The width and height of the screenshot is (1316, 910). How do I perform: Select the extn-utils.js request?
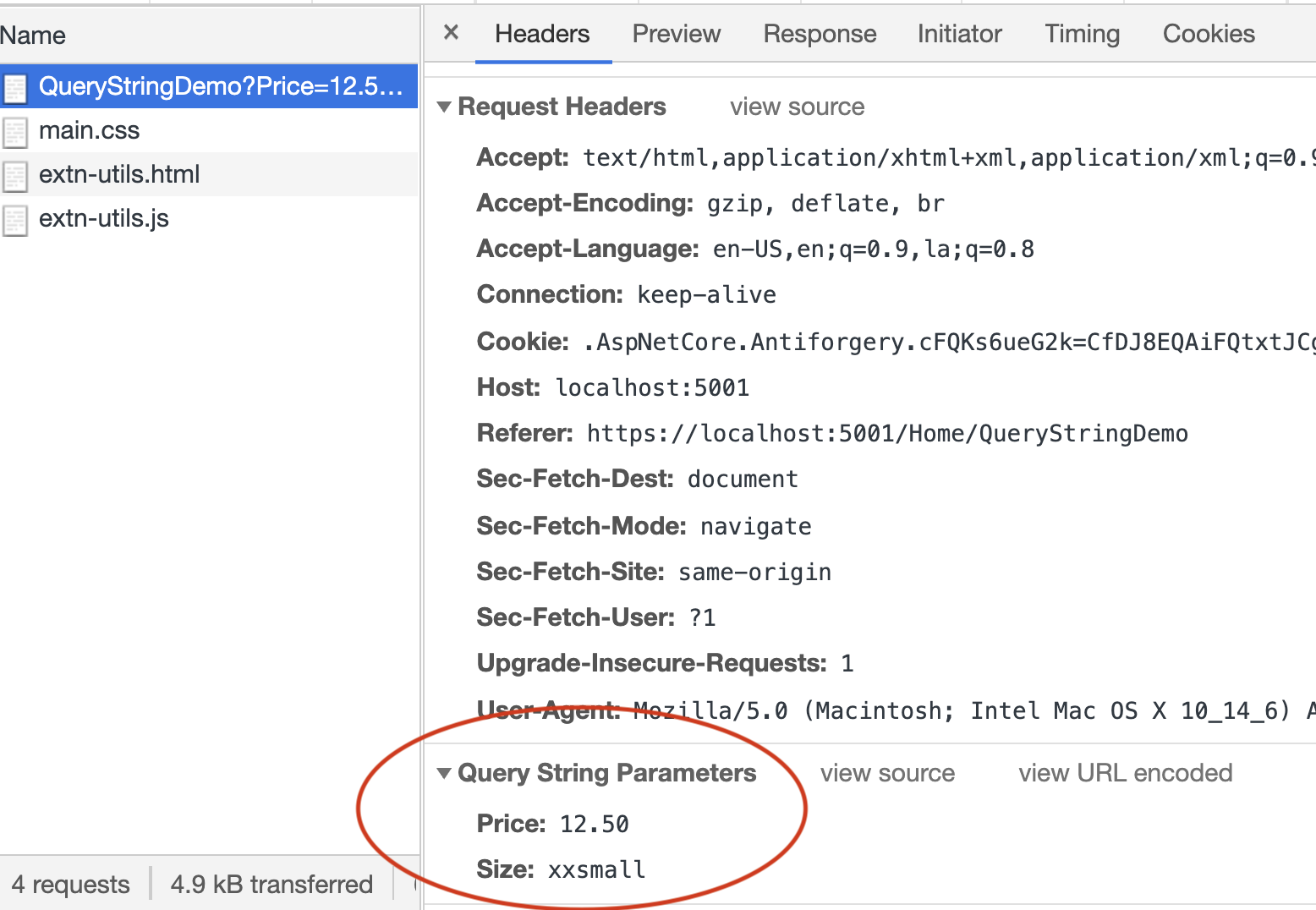click(x=103, y=219)
